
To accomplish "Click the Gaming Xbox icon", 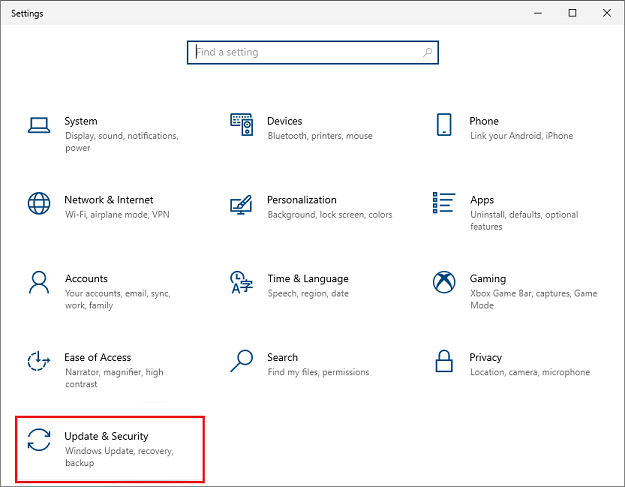I will [x=444, y=282].
